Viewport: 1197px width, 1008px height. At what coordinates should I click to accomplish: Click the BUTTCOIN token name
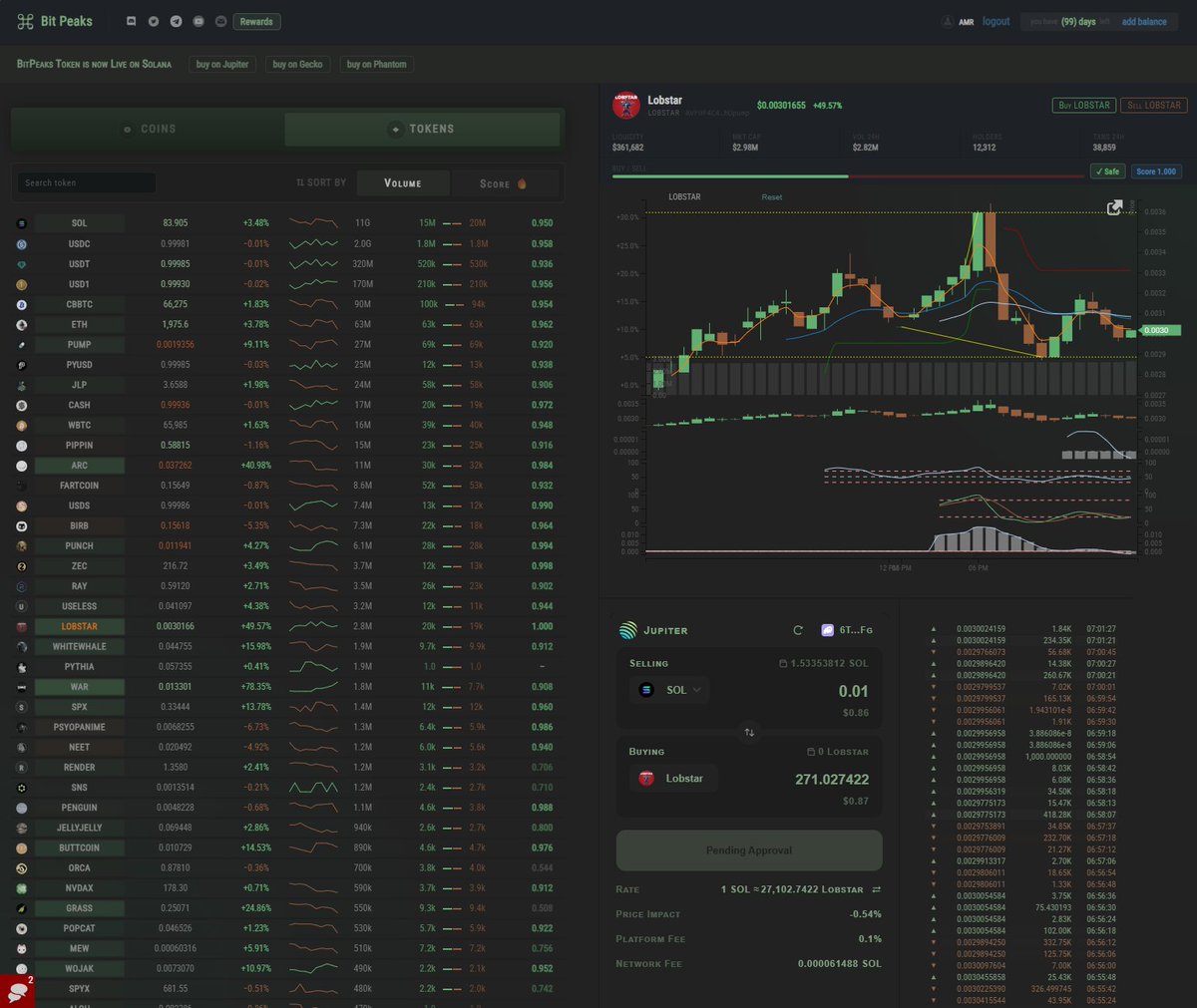click(x=80, y=848)
